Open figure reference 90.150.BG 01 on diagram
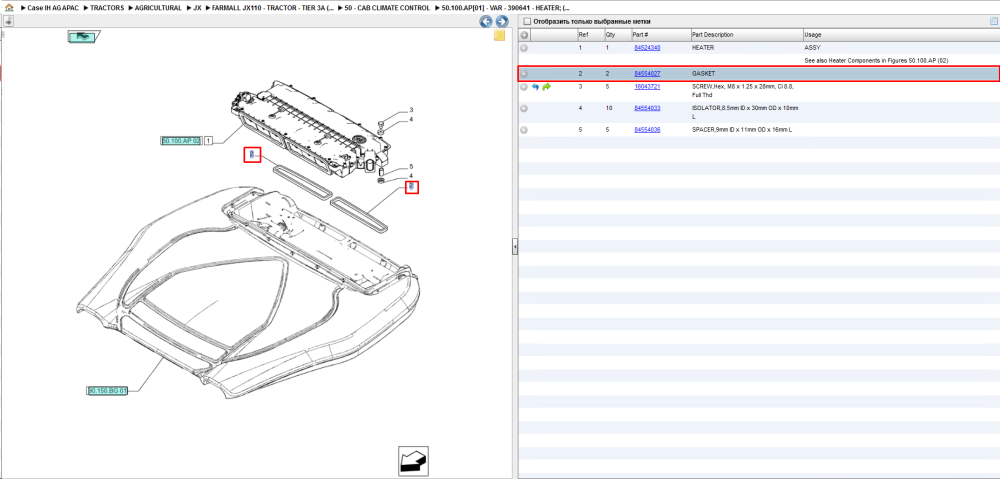 tap(107, 390)
